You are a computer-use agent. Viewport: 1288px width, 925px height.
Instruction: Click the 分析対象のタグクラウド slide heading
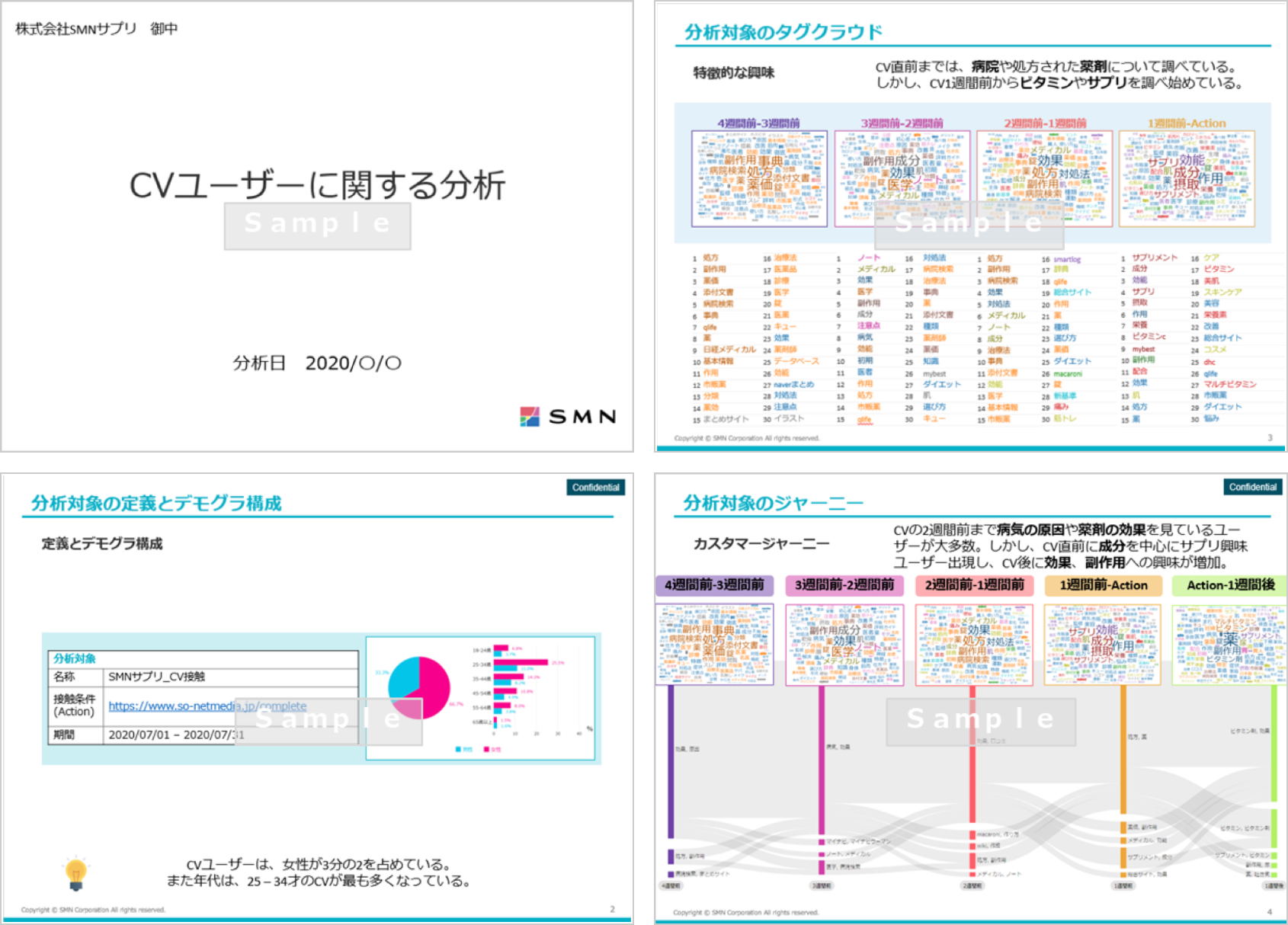pos(783,32)
